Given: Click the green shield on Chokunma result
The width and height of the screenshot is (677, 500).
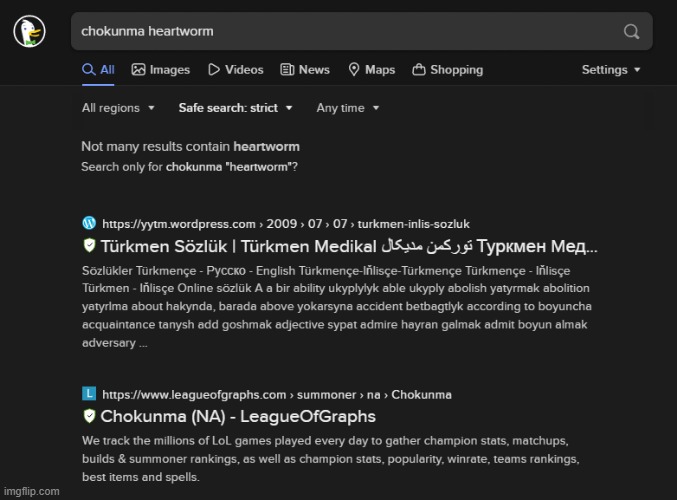Looking at the screenshot, I should [89, 416].
